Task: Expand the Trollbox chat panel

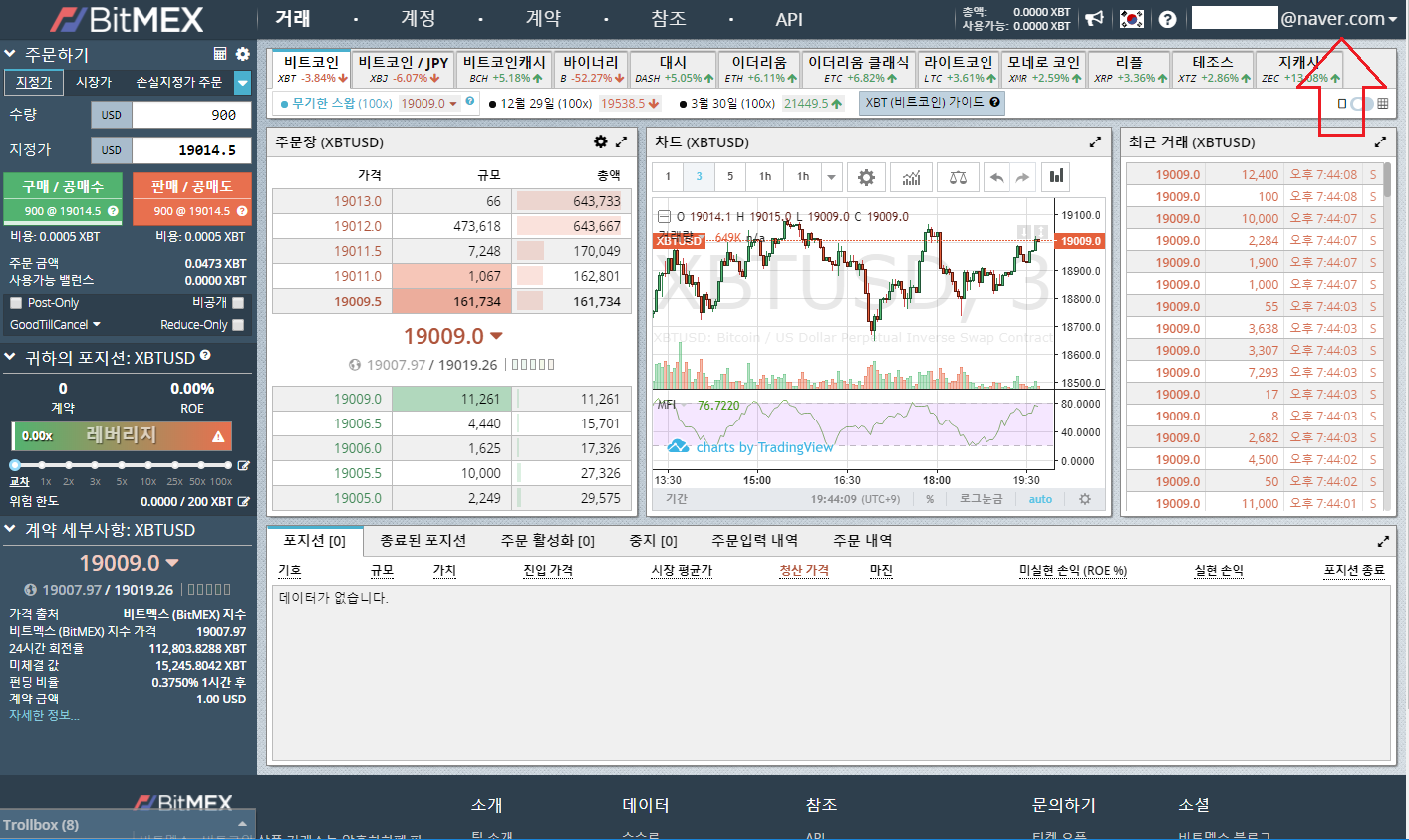Action: tap(128, 824)
